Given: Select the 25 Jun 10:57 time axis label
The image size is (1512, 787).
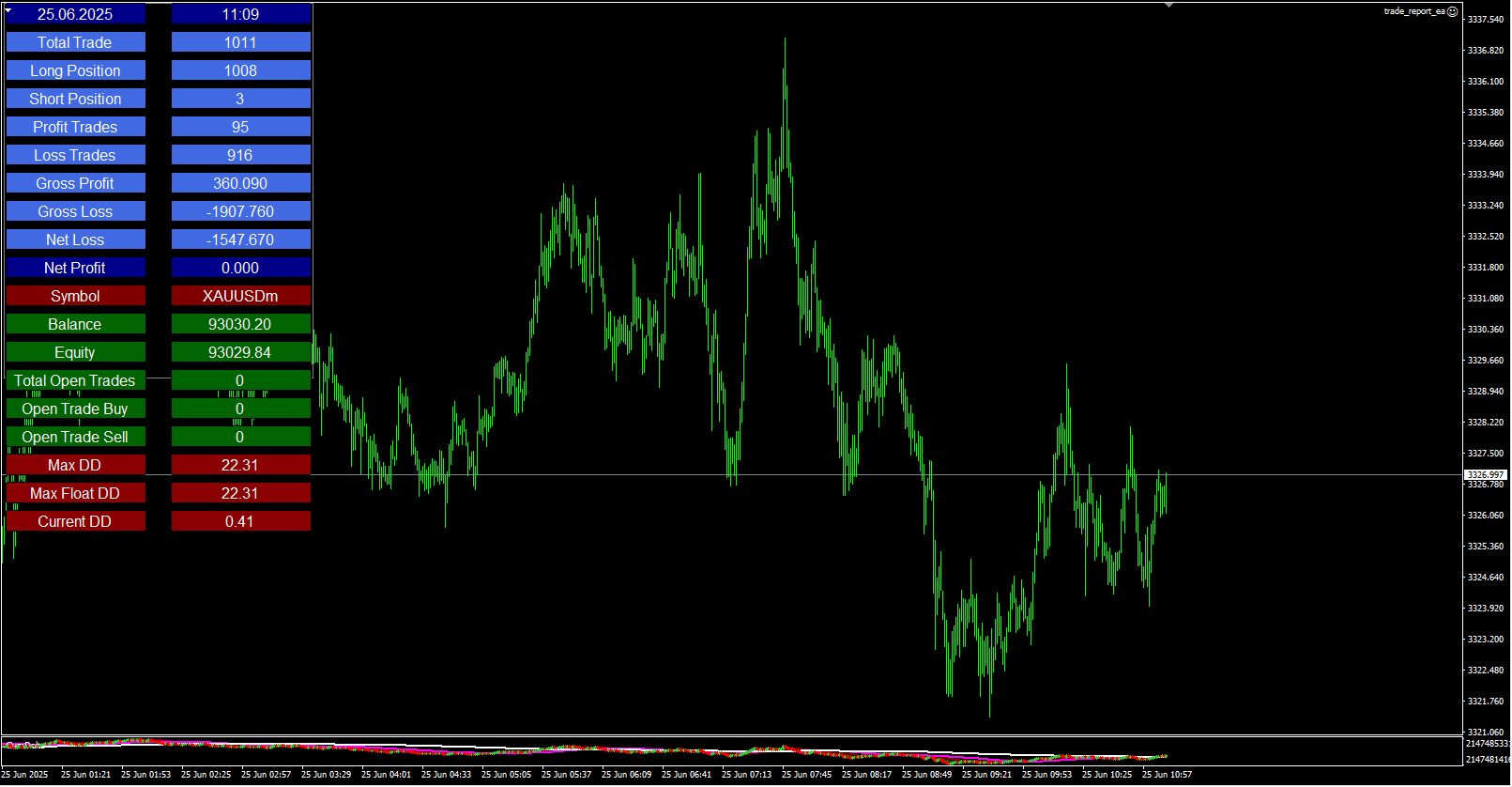Looking at the screenshot, I should [1167, 775].
